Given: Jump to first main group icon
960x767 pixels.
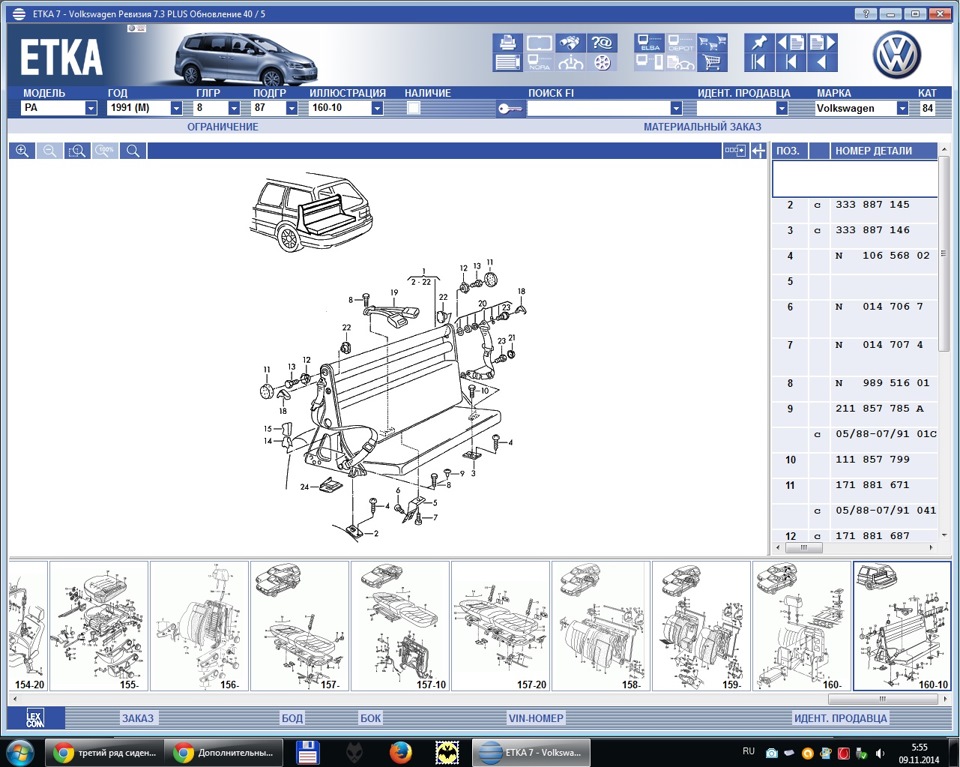Looking at the screenshot, I should point(759,62).
